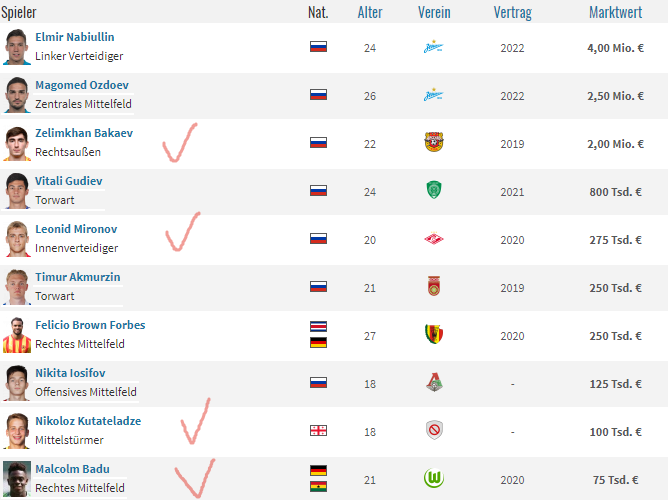Viewport: 668px width, 500px height.
Task: Click Spartak Moscow logo in Leonid Mironov row
Action: click(x=434, y=239)
